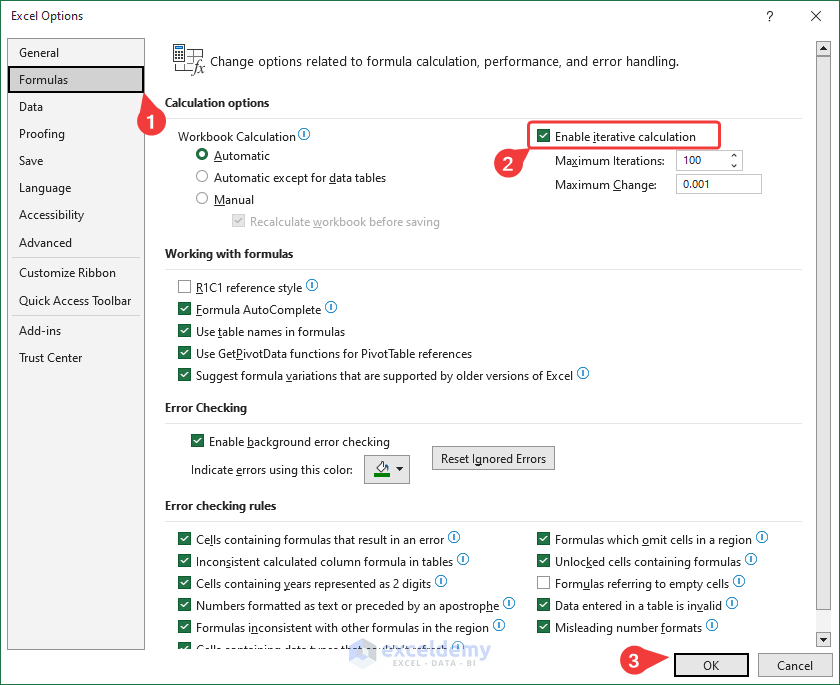Click scrollbar down arrow

[x=823, y=639]
